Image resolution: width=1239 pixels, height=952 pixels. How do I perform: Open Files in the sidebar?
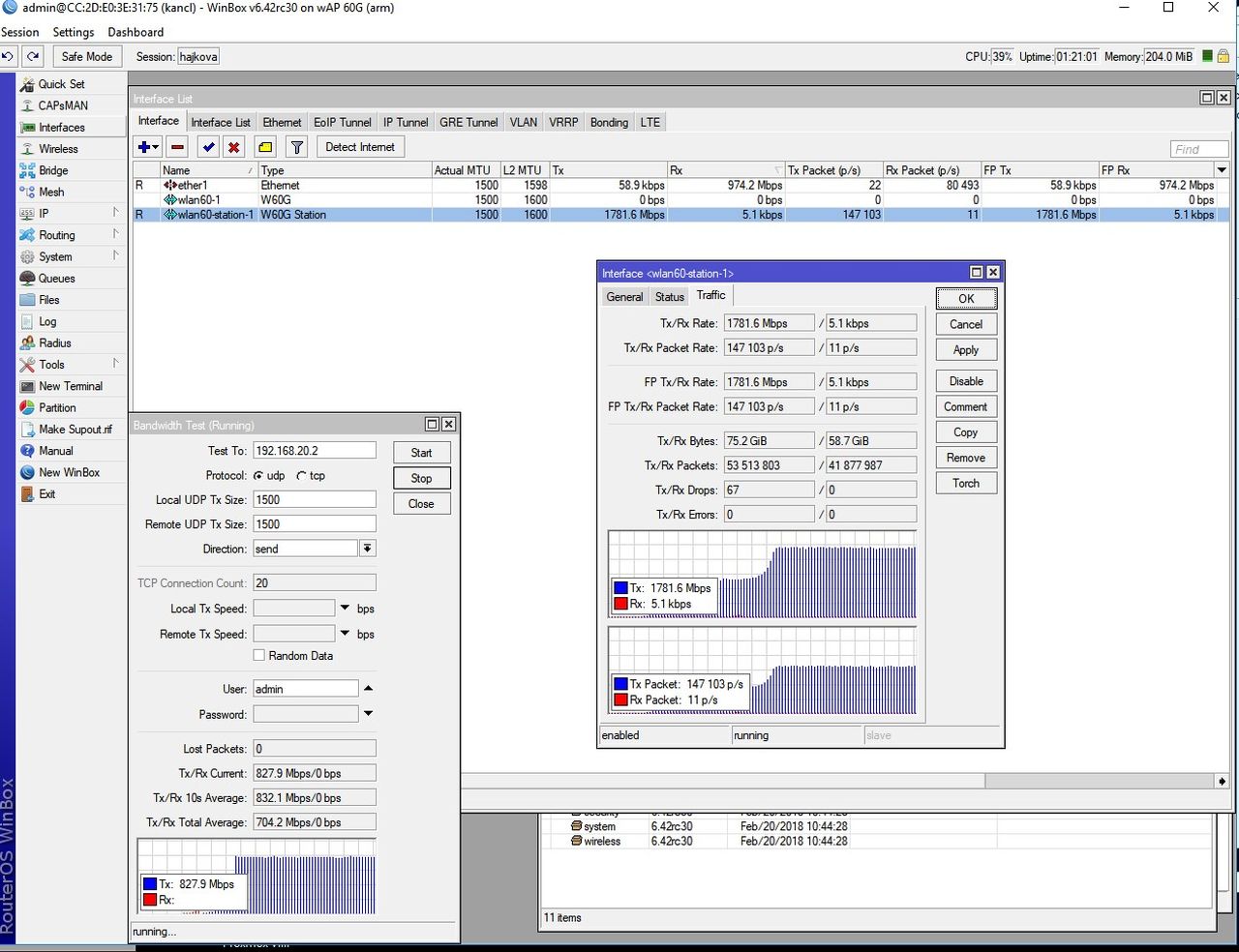tap(49, 300)
